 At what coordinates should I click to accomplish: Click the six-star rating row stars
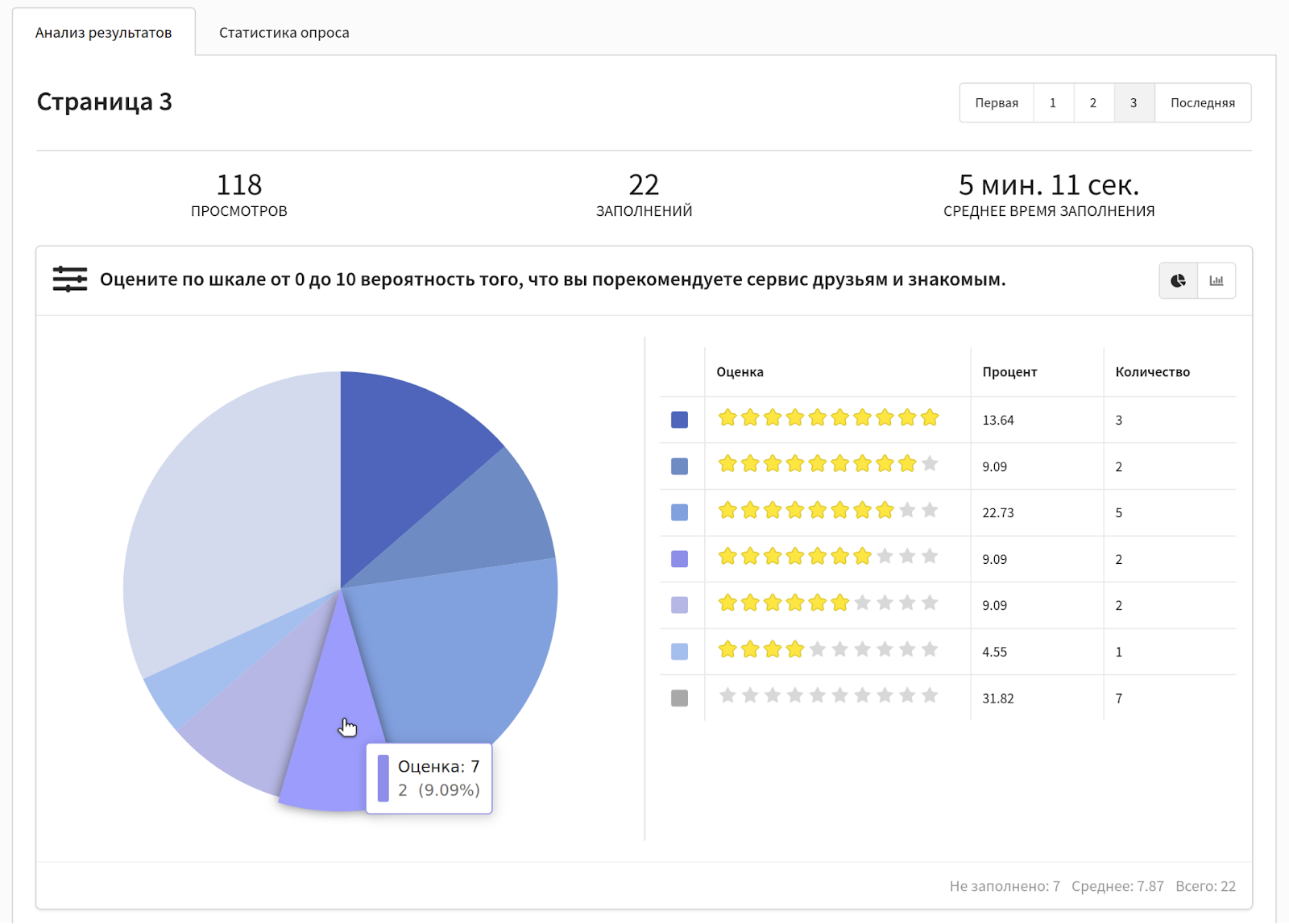[828, 603]
